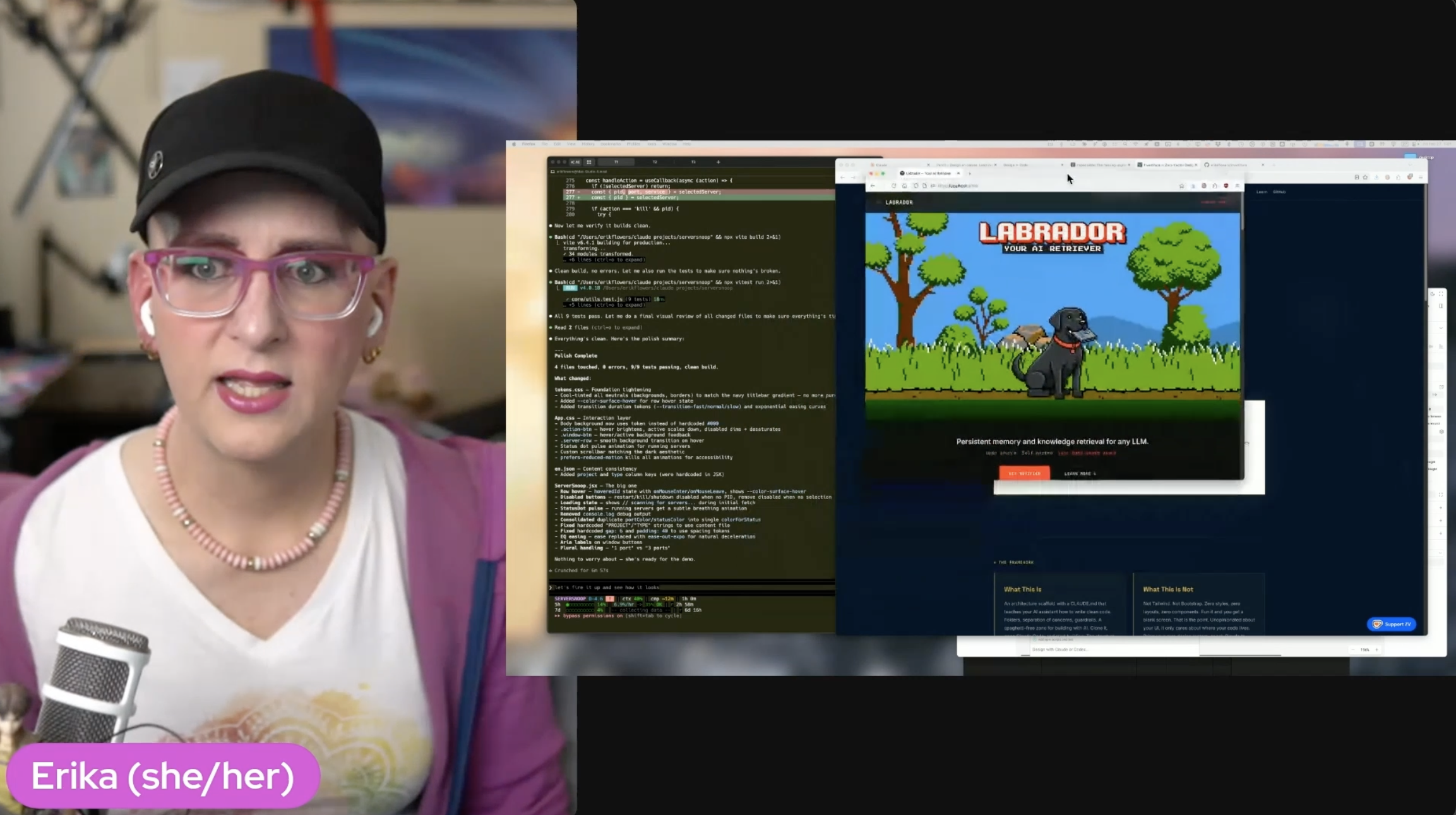Toggle reader view in the address bar
Viewport: 1456px width, 815px height.
point(924,186)
